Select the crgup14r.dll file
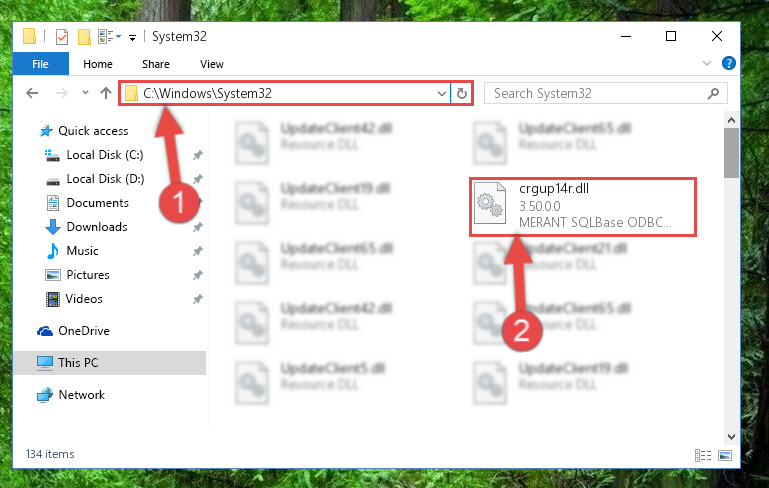Image resolution: width=769 pixels, height=488 pixels. 583,207
